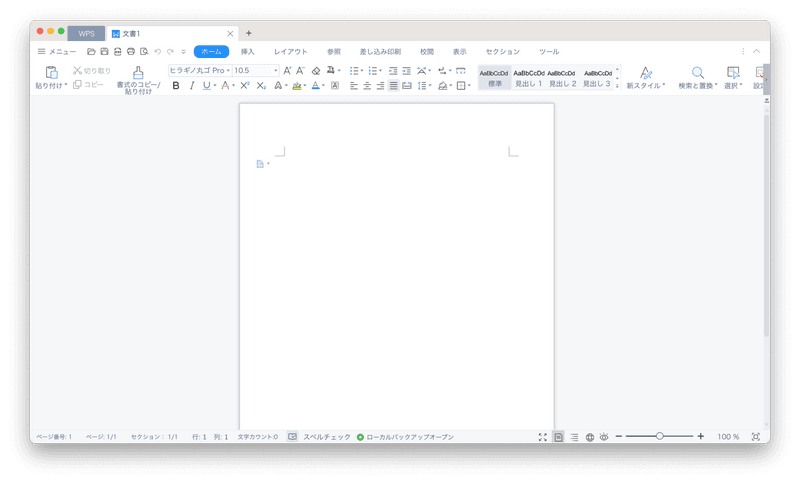Click the save document icon

click(x=104, y=52)
